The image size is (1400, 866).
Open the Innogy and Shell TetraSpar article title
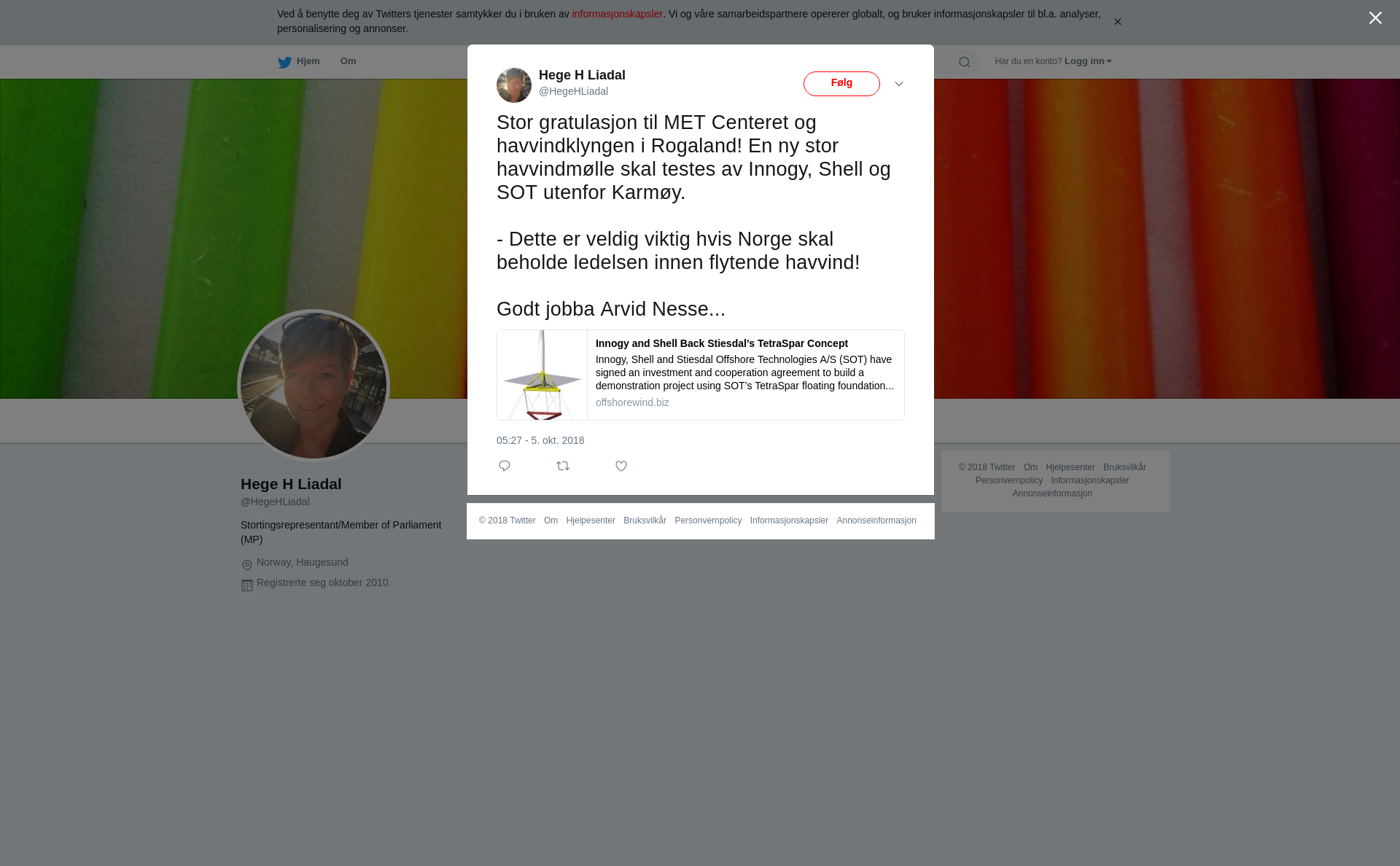[722, 343]
